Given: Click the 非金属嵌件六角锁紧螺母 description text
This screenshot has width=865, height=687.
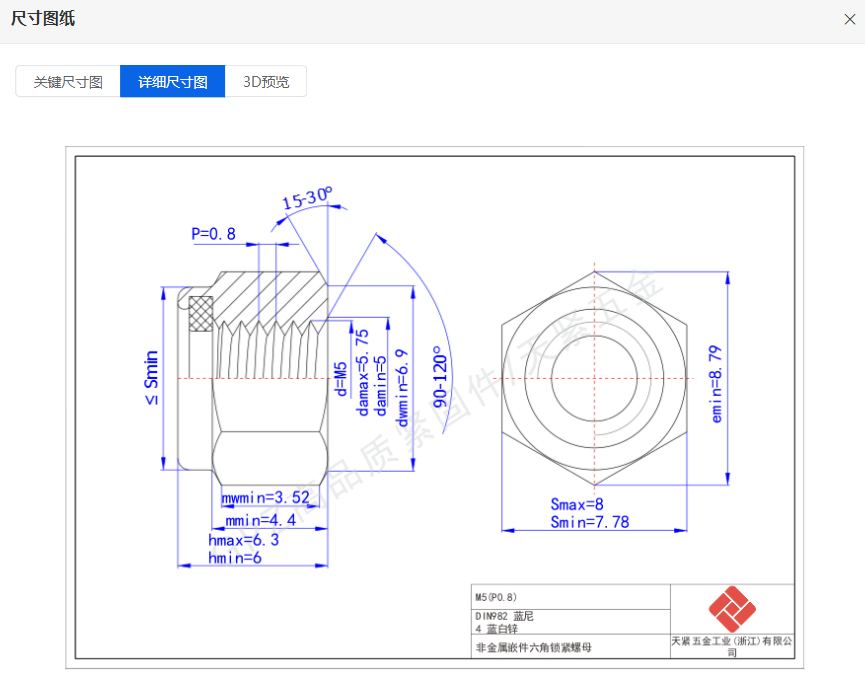Looking at the screenshot, I should pyautogui.click(x=533, y=648).
